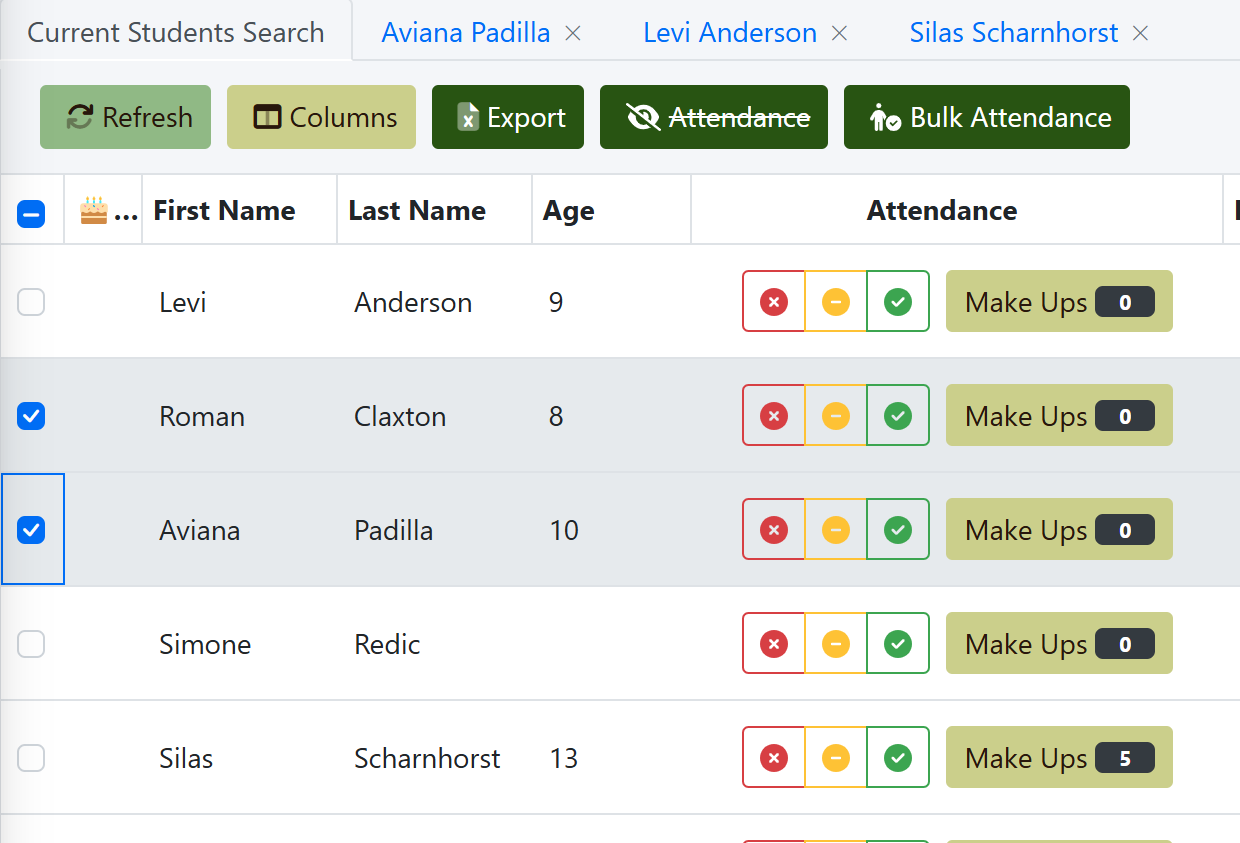Screen dimensions: 1240x843
Task: Mark Simone Redic present with green check
Action: coord(897,643)
